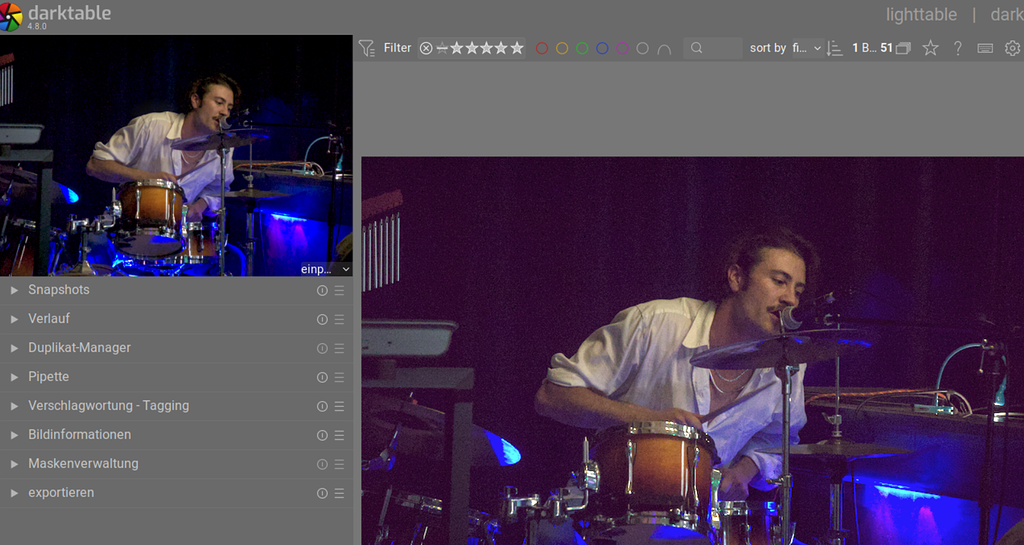Screen dimensions: 1024x545
Task: Click the 'Filter' label in toolbar
Action: [x=397, y=48]
